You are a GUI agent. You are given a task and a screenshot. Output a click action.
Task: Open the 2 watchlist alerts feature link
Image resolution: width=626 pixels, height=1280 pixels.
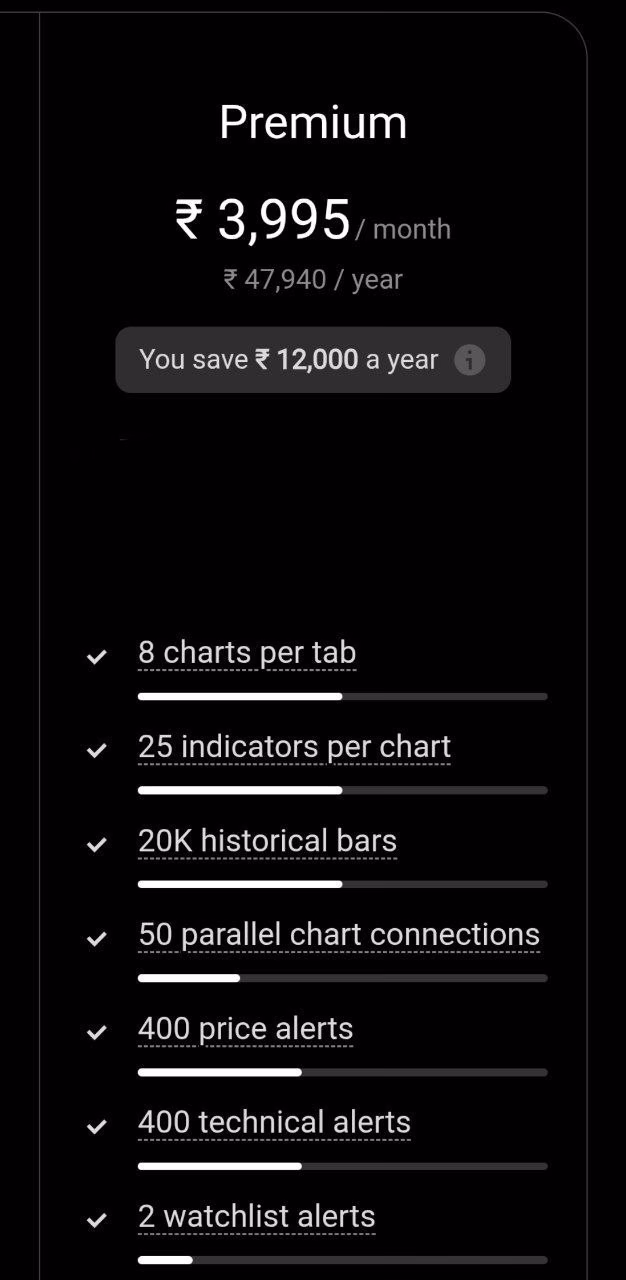pos(257,1217)
